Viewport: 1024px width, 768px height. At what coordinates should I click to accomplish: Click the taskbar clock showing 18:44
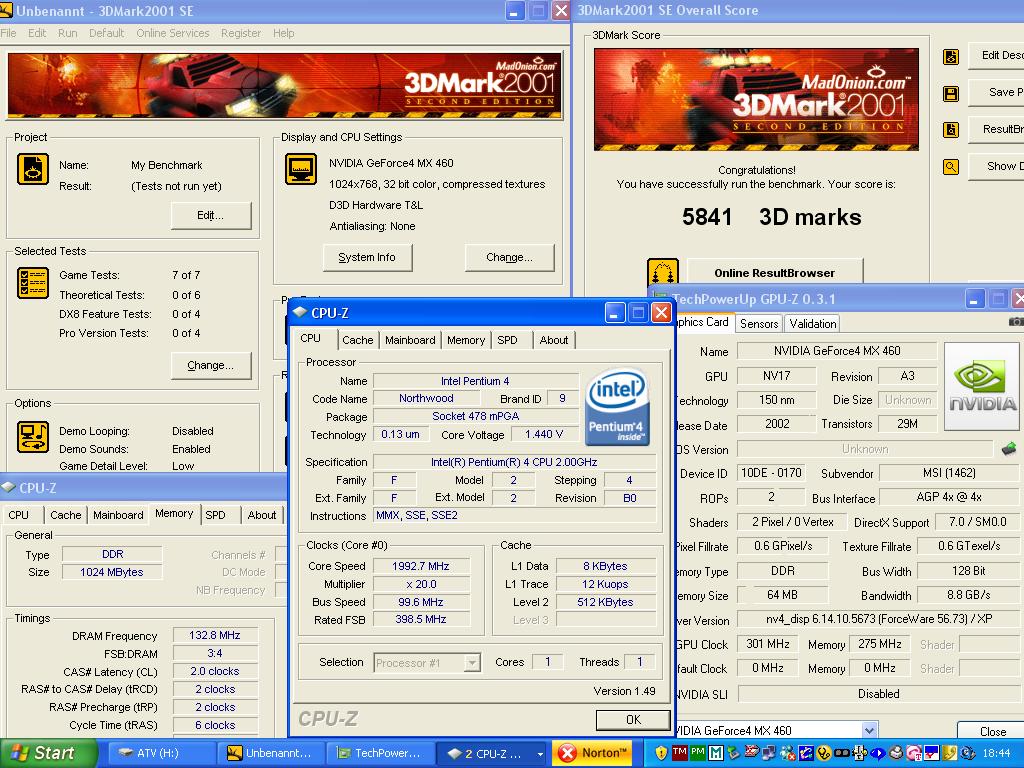pos(997,753)
